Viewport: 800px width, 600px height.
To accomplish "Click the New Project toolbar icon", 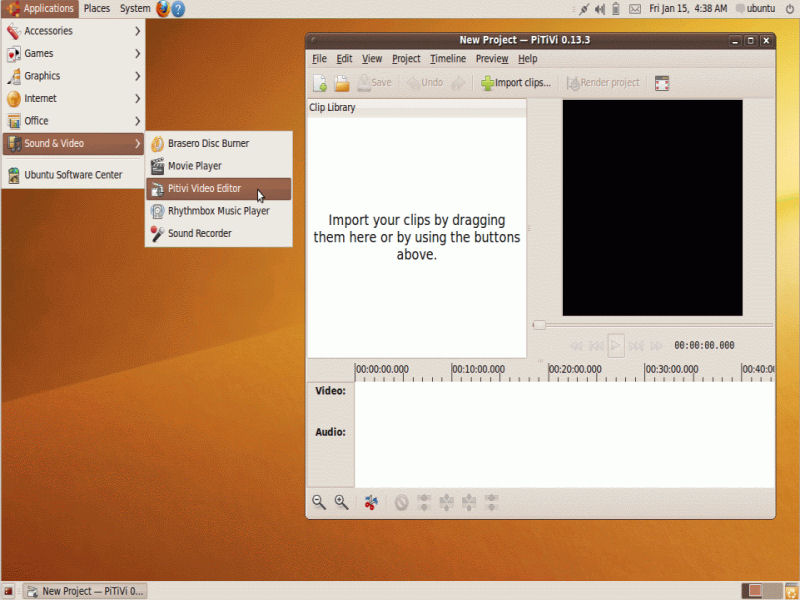I will tap(320, 83).
